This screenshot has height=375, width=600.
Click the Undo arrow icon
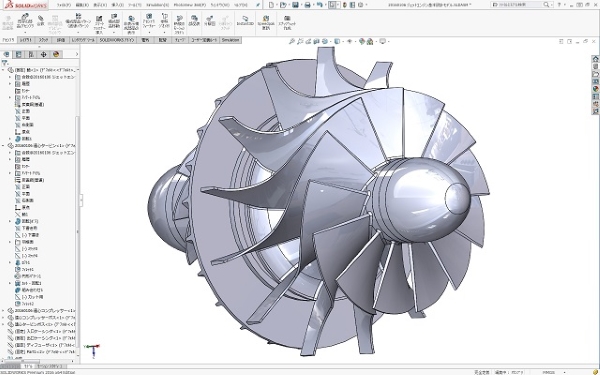point(320,5)
